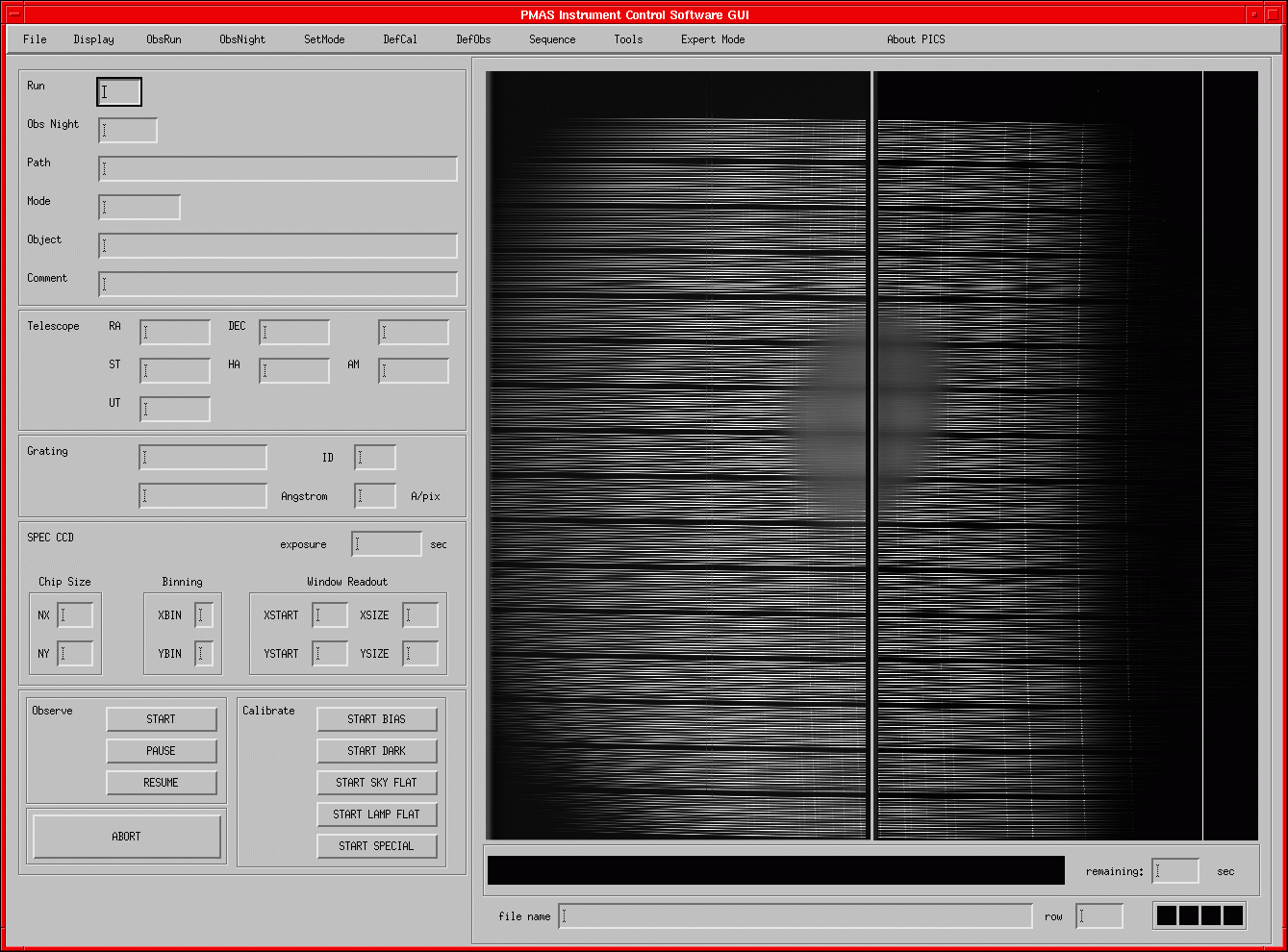Focus the Run input field

coord(119,92)
